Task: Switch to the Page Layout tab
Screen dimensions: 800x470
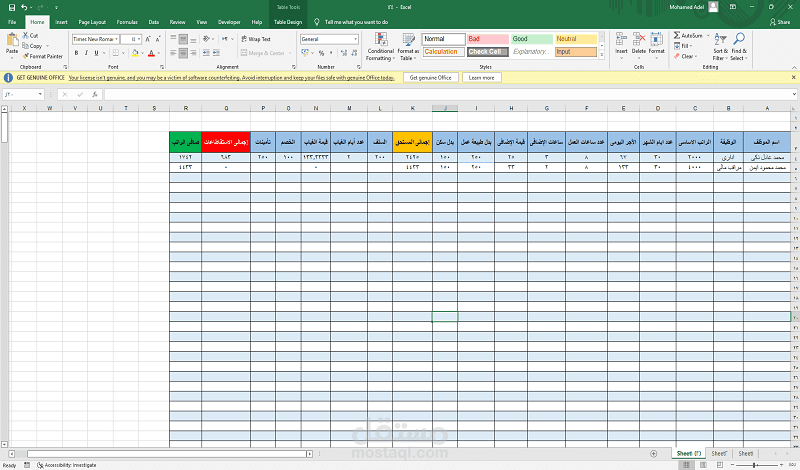Action: tap(92, 22)
